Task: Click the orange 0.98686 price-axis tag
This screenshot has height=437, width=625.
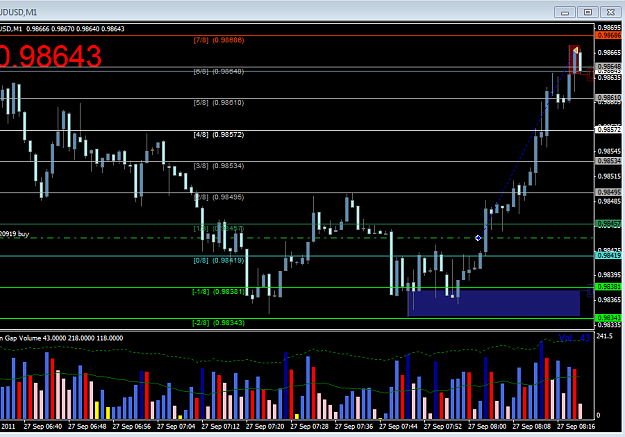Action: pos(609,35)
